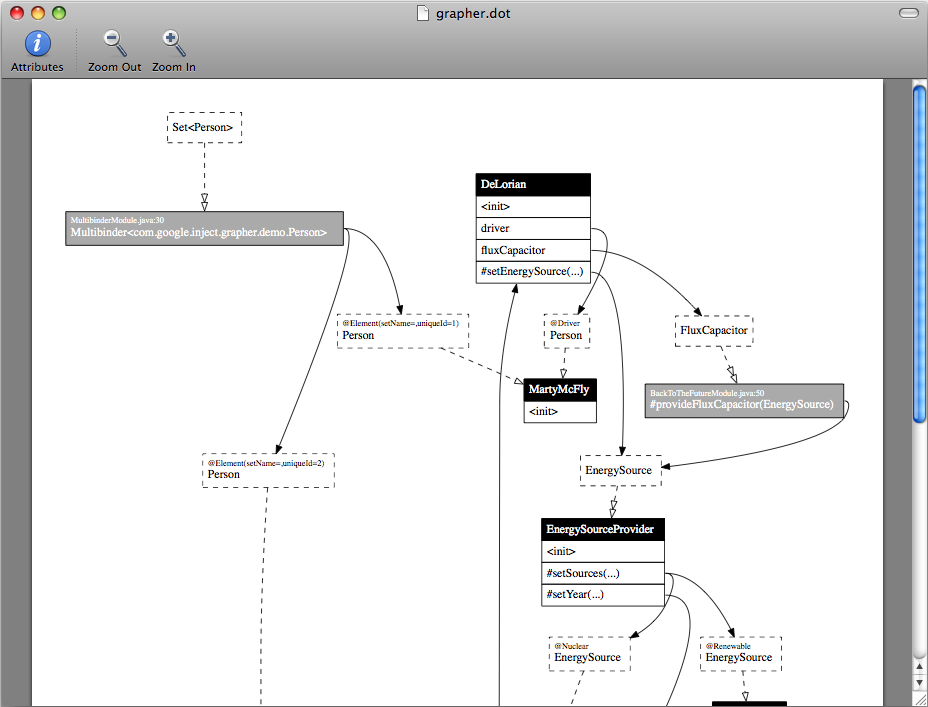Click the #setEnergySource(...) row in DeLorian
This screenshot has width=928, height=707.
533,272
